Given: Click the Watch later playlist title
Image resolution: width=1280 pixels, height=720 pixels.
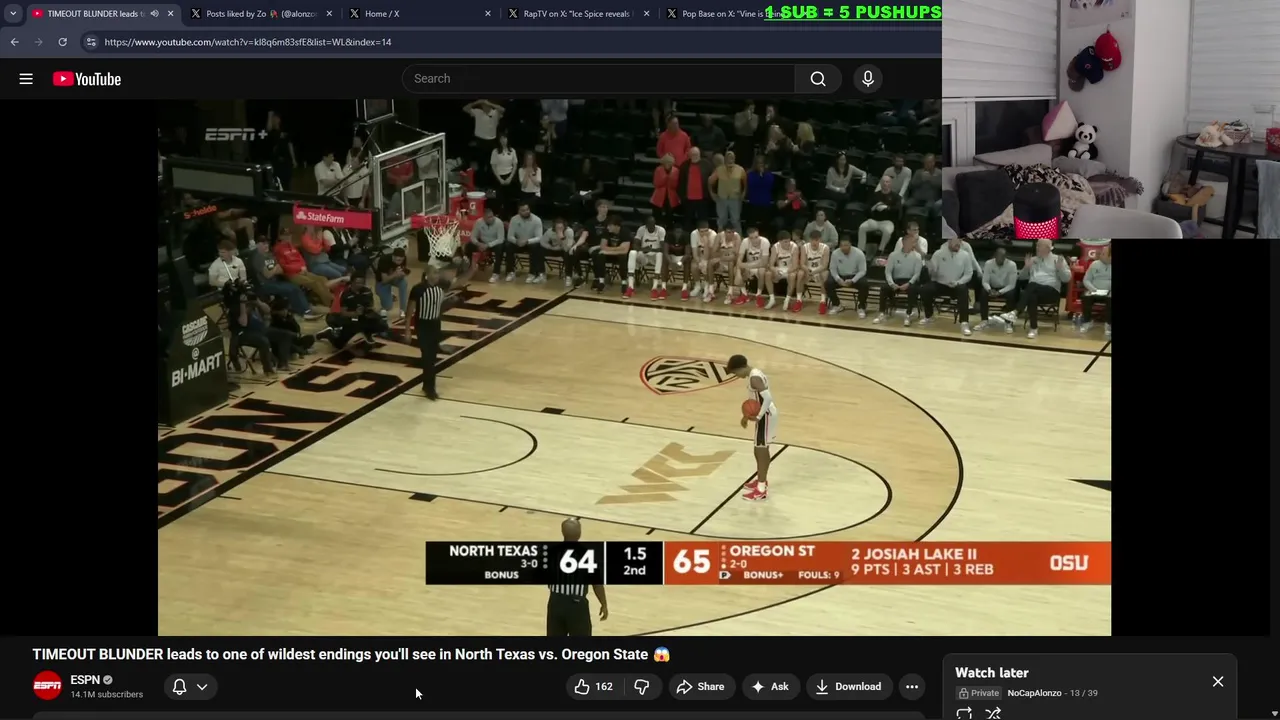Looking at the screenshot, I should (x=992, y=673).
